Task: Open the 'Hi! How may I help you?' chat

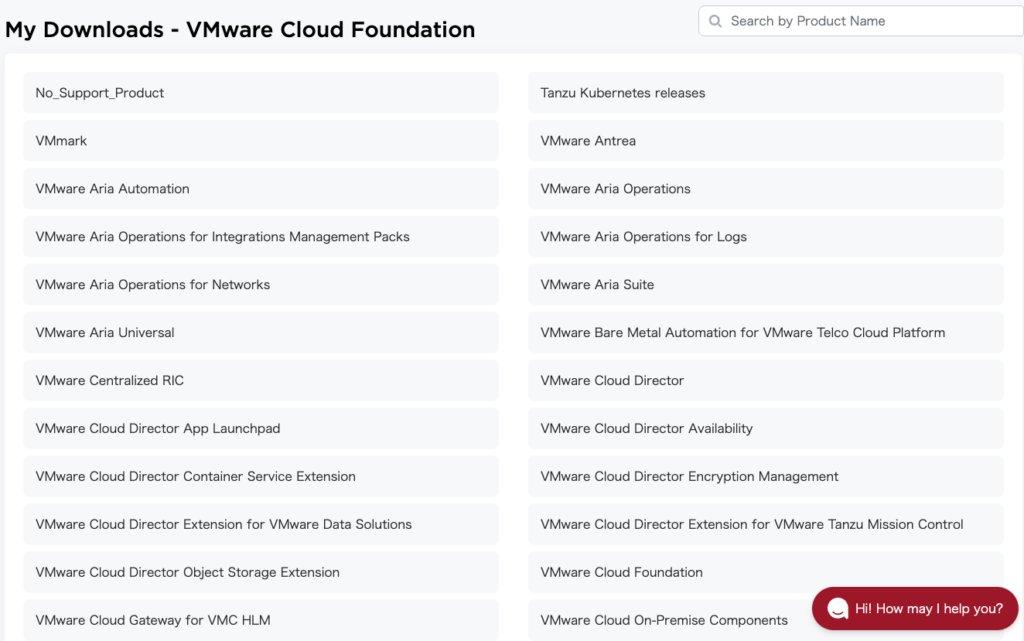Action: pos(928,609)
